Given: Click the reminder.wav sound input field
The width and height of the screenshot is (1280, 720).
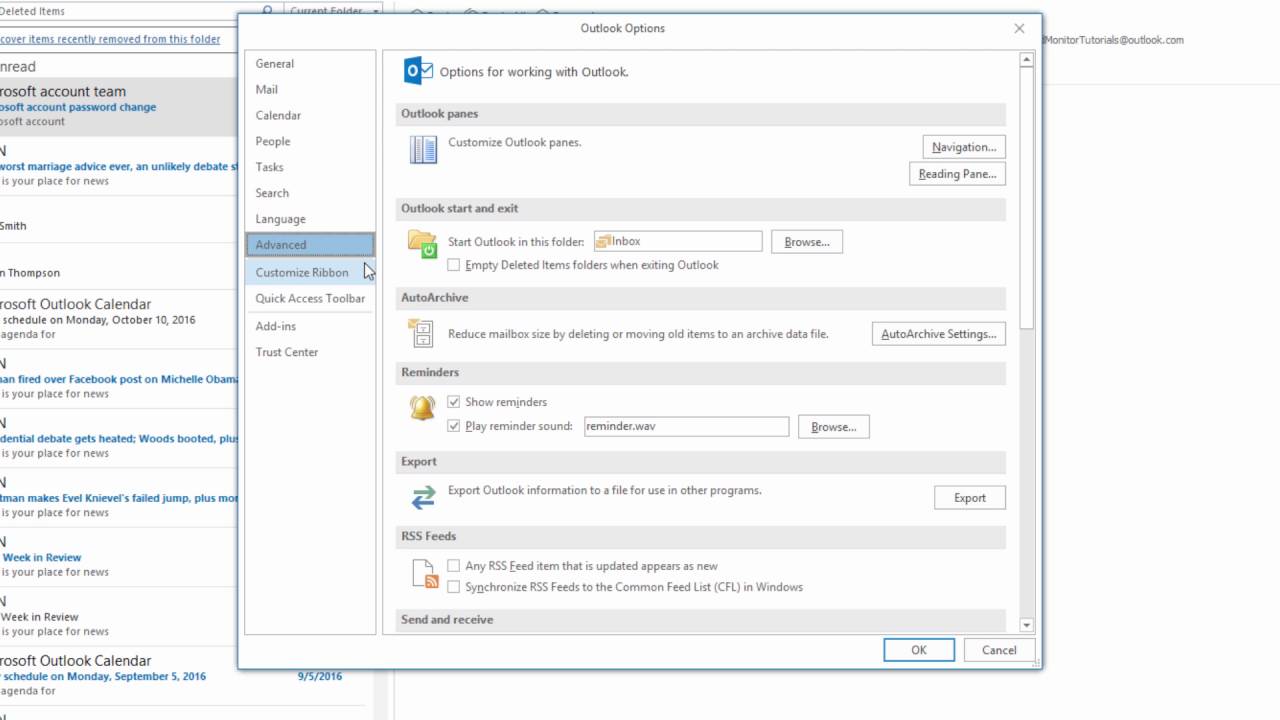Looking at the screenshot, I should (687, 426).
